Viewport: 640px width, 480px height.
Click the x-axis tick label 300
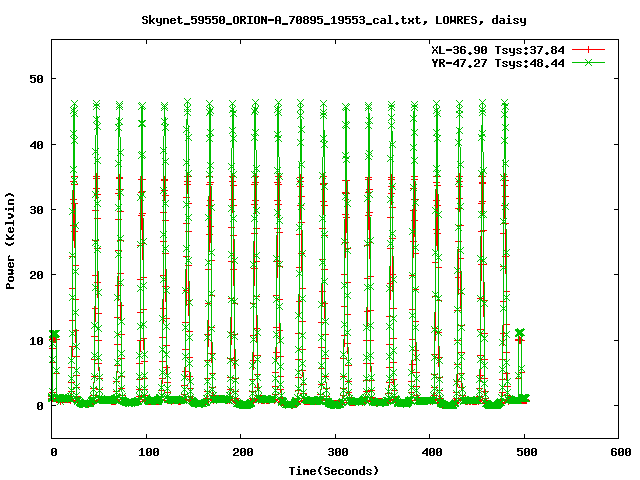pos(338,452)
